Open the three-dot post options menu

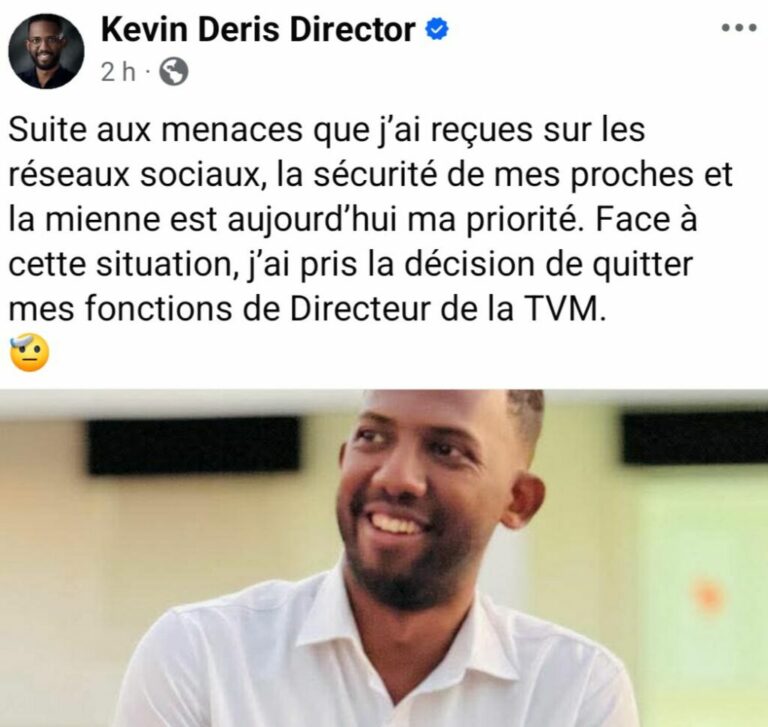coord(739,27)
